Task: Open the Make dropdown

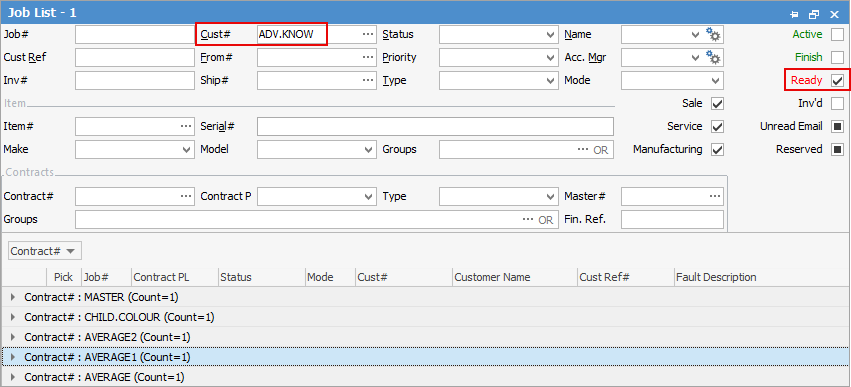Action: point(187,149)
